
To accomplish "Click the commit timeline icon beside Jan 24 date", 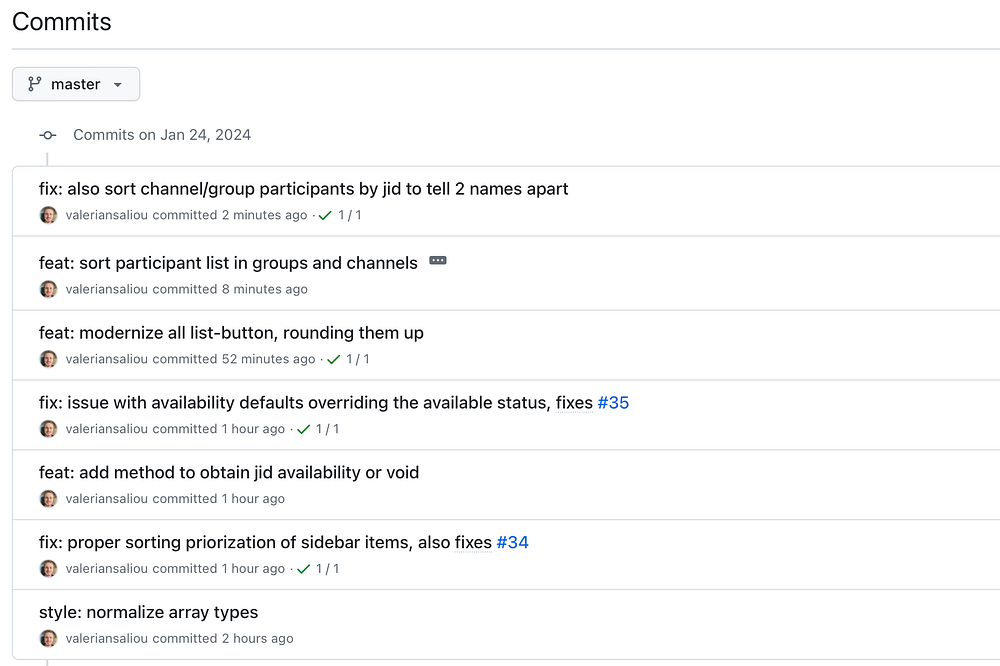I will pyautogui.click(x=47, y=135).
